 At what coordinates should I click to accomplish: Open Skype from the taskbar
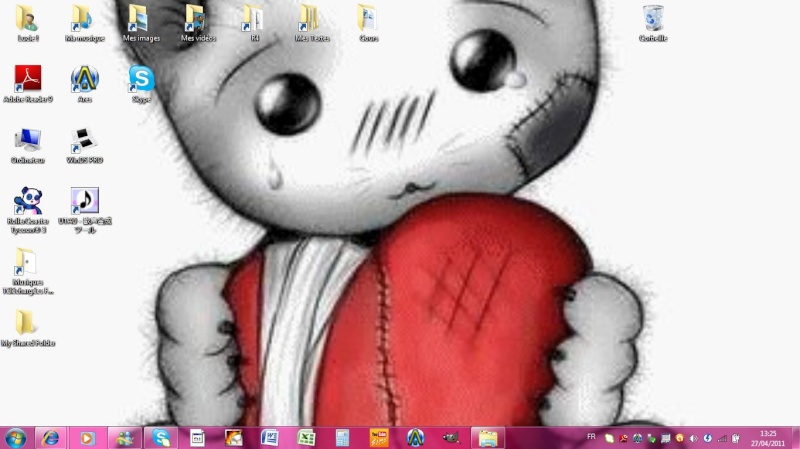[161, 438]
